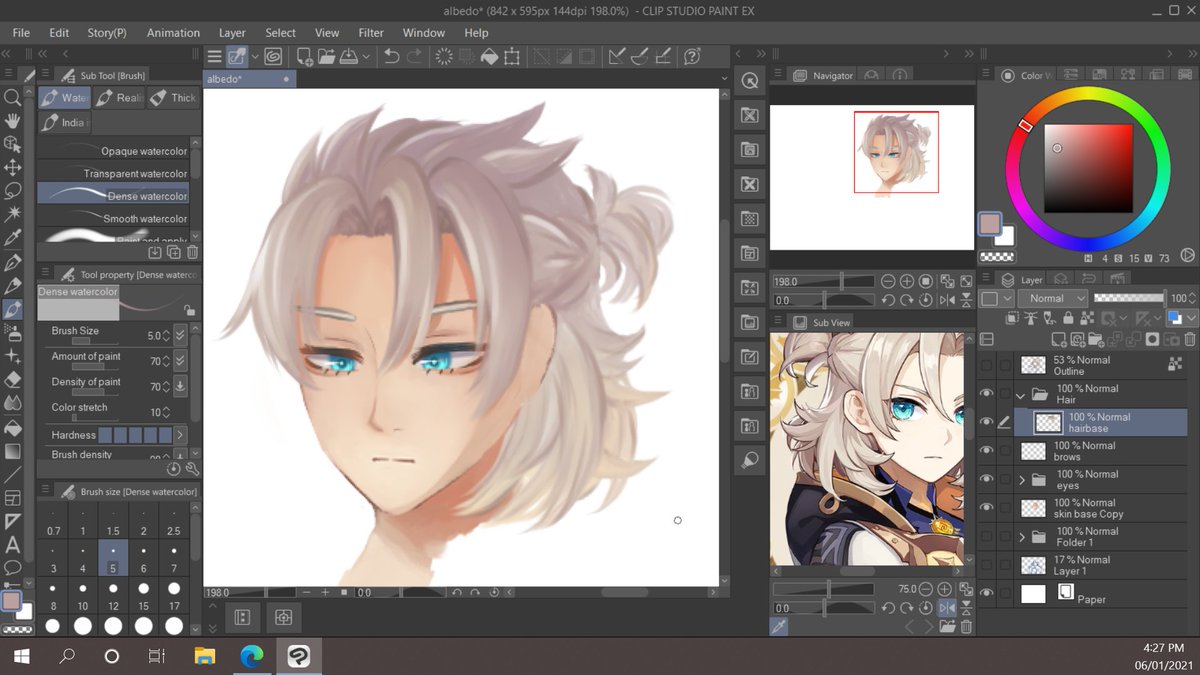Select the Move layer tool
1200x675 pixels.
(13, 167)
